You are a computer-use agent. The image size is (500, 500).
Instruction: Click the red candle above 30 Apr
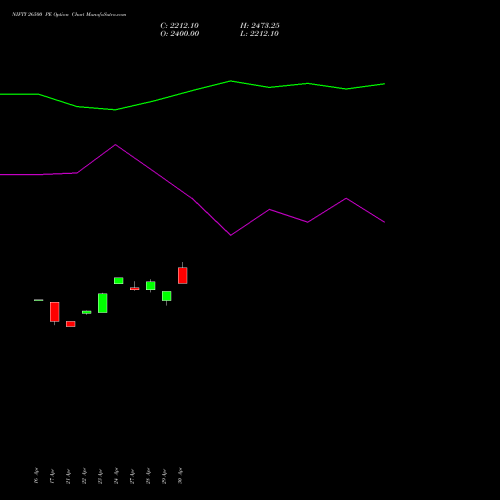pos(183,275)
